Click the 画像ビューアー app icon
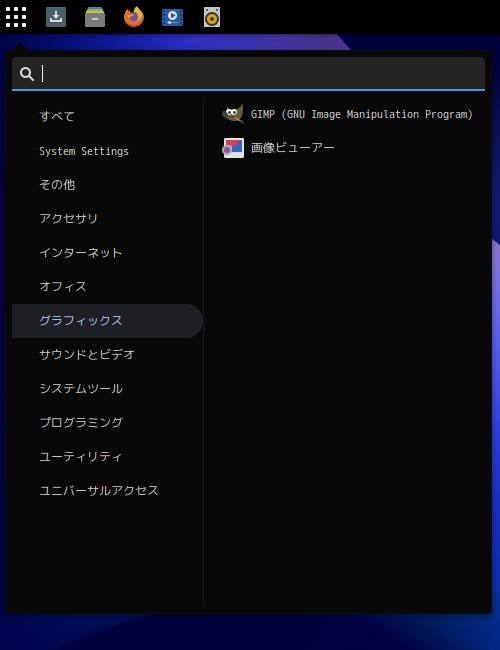This screenshot has height=650, width=500. click(233, 148)
